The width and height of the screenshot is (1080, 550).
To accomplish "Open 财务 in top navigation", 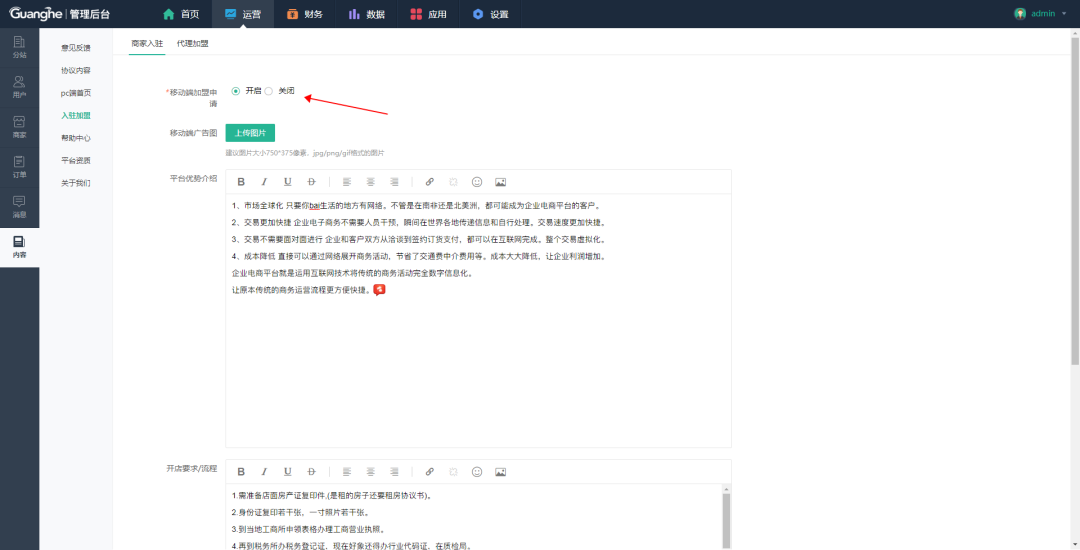I will [x=304, y=14].
